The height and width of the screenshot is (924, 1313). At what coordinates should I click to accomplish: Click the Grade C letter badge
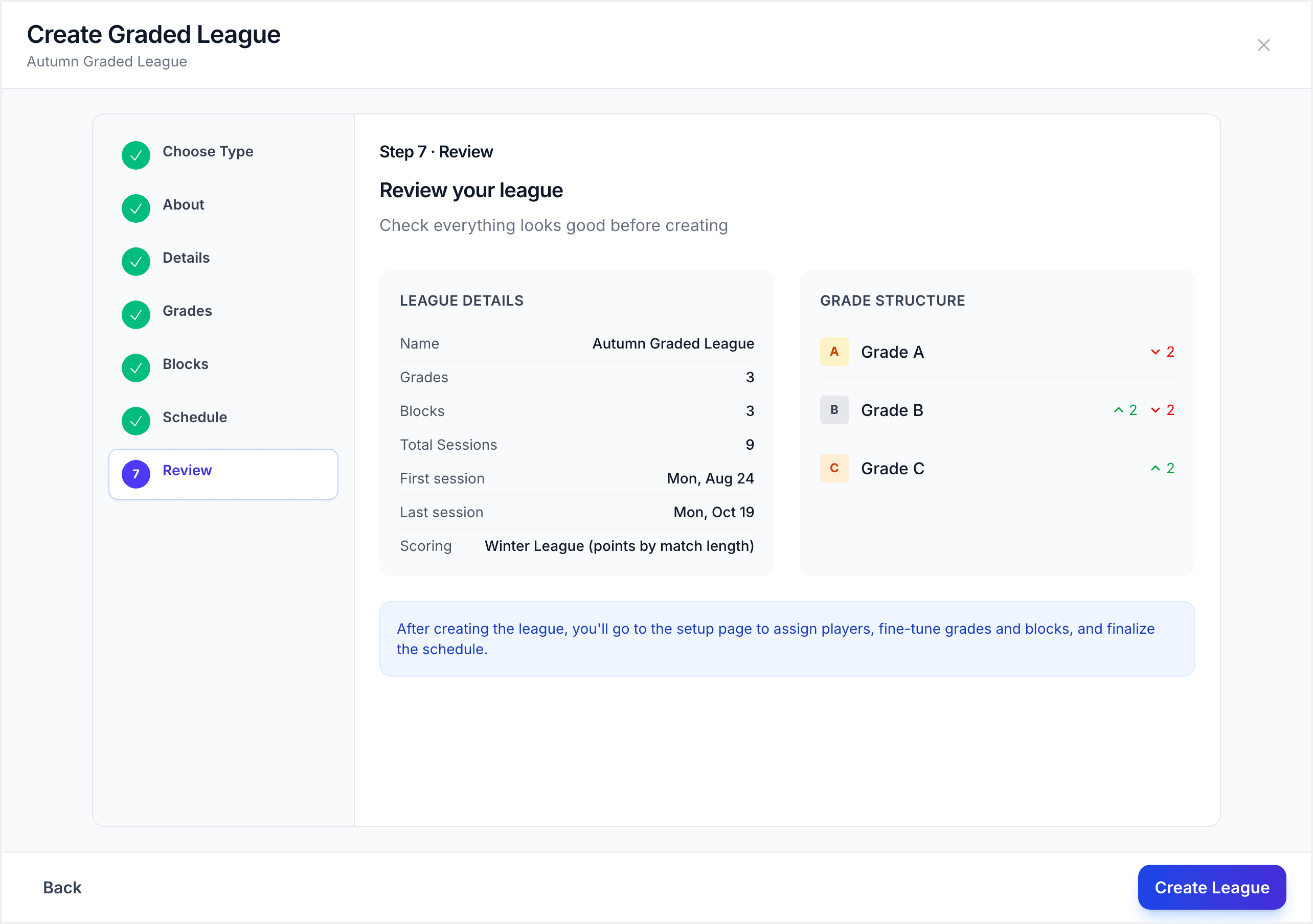coord(834,468)
